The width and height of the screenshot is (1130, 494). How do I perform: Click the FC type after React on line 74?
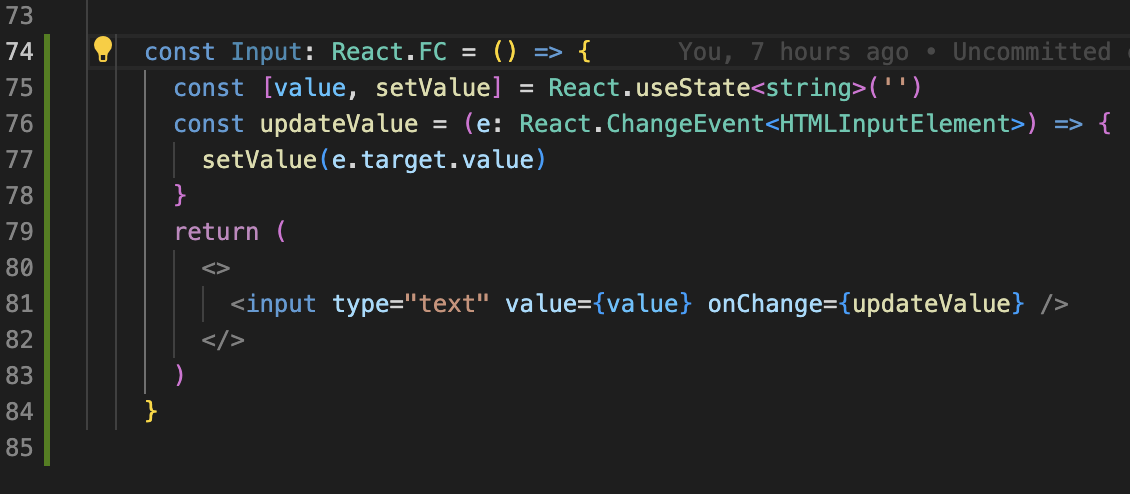click(433, 52)
